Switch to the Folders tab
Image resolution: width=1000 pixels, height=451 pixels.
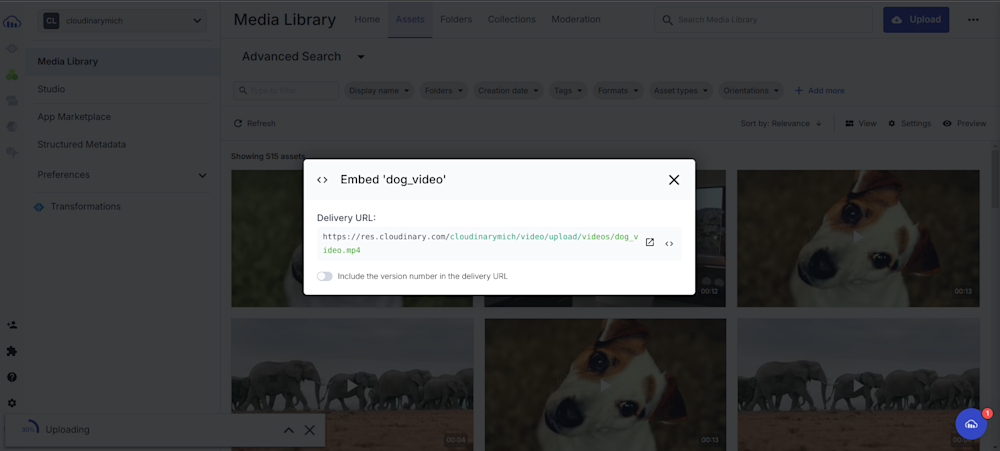pos(456,20)
